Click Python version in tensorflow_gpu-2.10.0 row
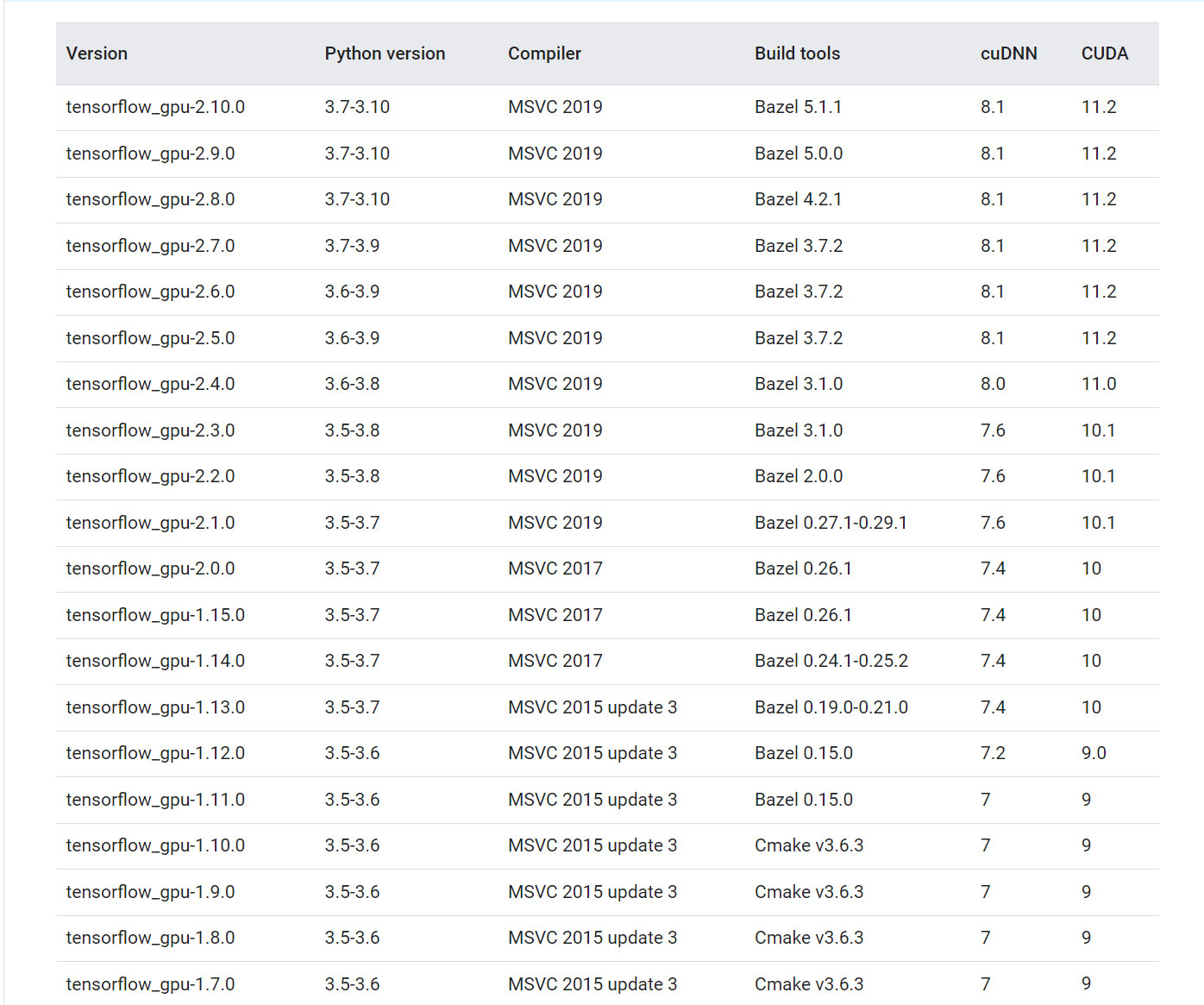Image resolution: width=1204 pixels, height=1005 pixels. coord(357,107)
